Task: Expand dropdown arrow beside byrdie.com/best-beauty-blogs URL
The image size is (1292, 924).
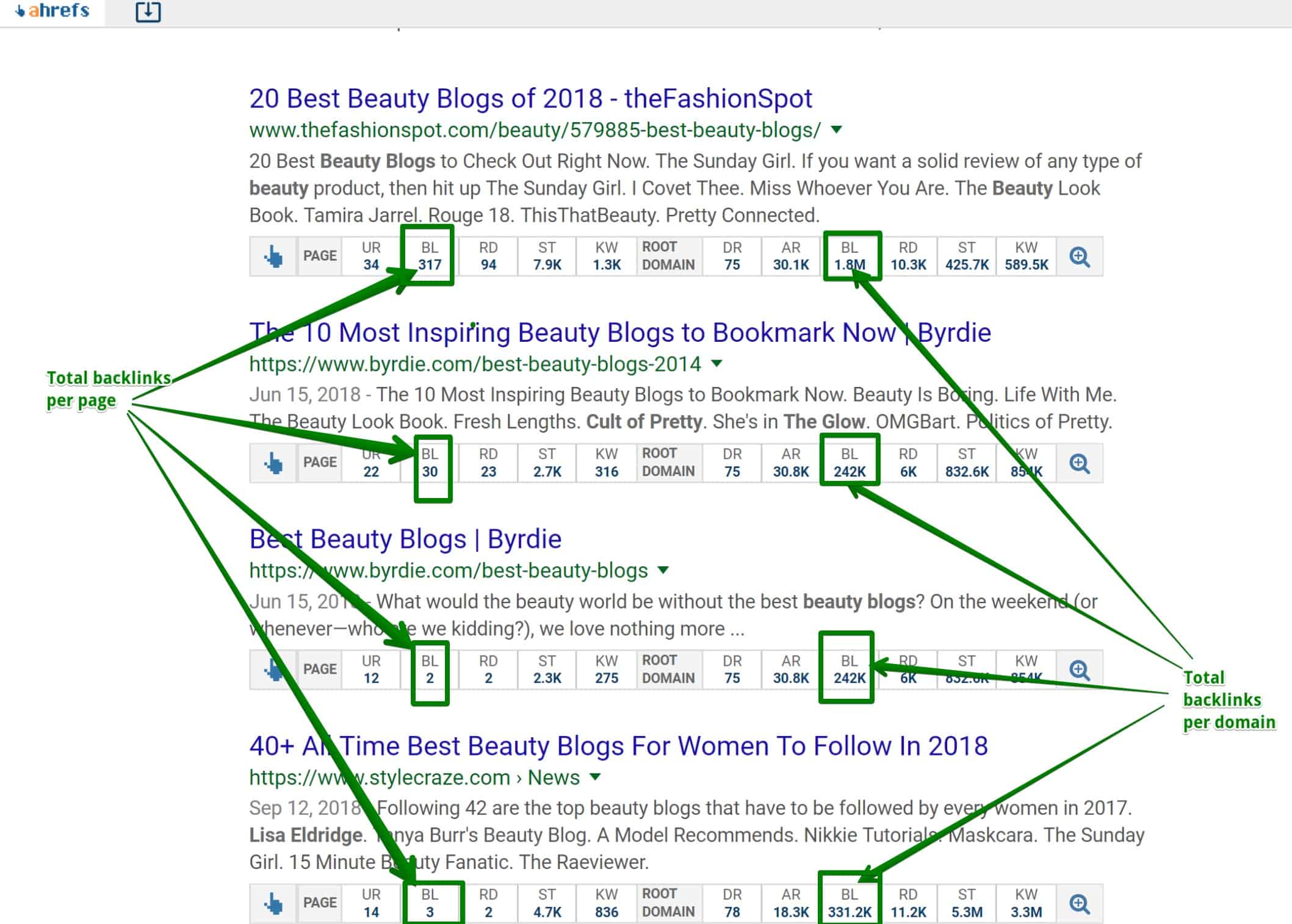Action: (663, 571)
